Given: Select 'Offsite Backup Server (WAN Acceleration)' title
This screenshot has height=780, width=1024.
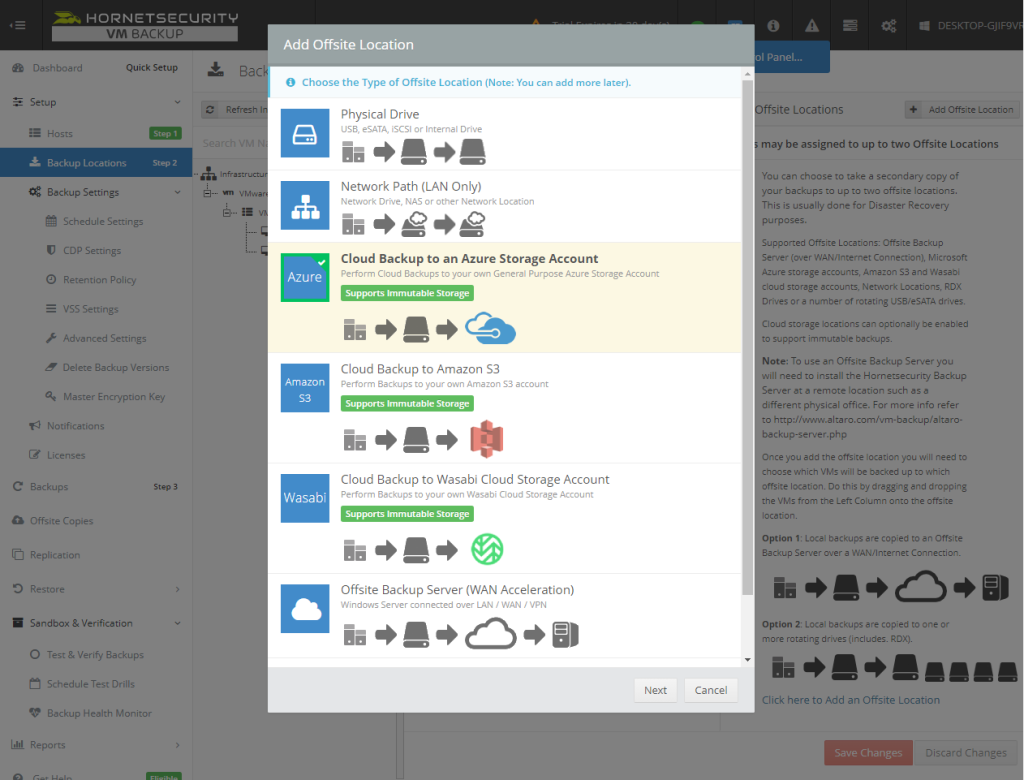Looking at the screenshot, I should [457, 590].
